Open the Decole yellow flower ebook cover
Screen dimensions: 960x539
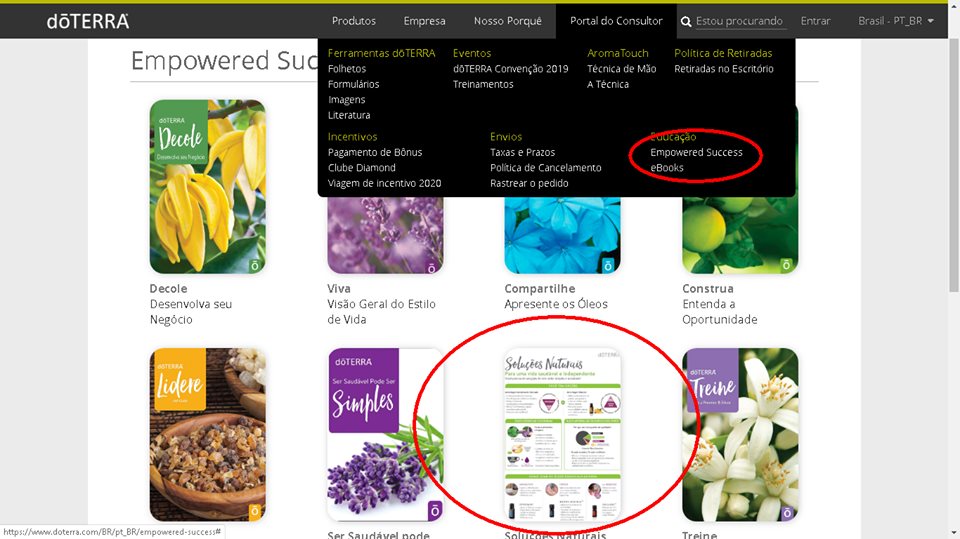(208, 186)
